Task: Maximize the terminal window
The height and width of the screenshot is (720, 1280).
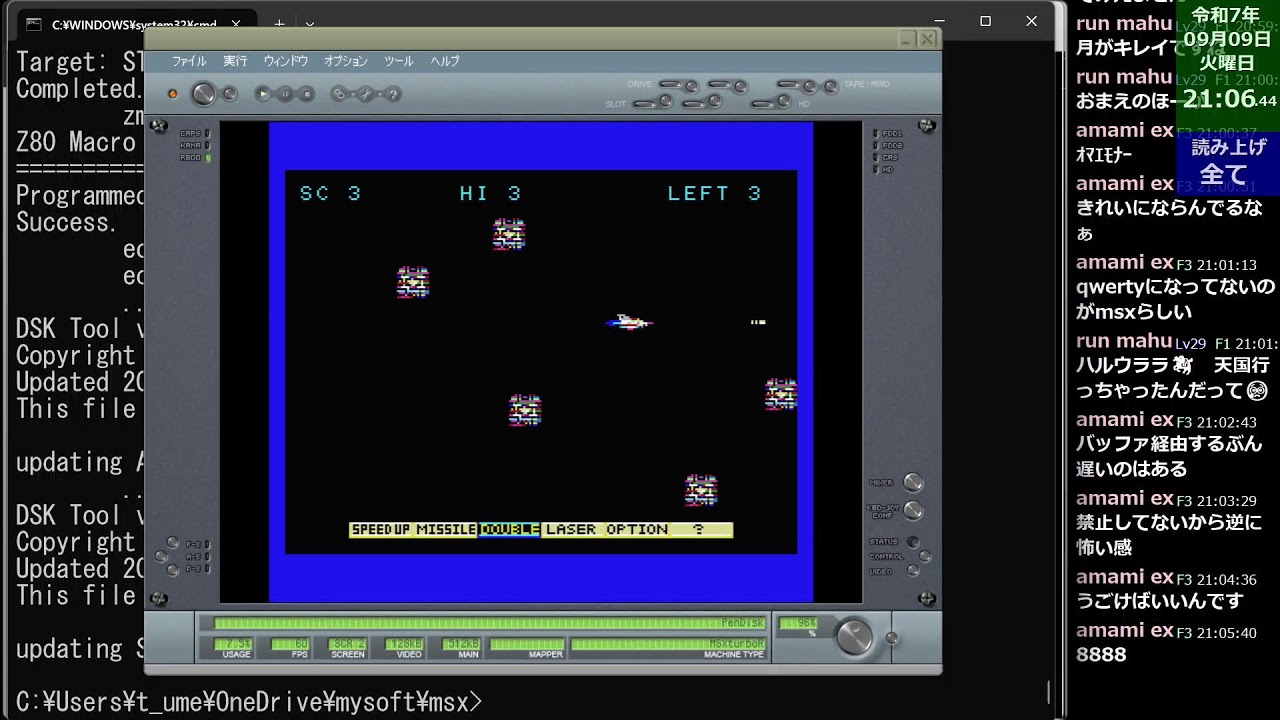Action: click(x=985, y=21)
